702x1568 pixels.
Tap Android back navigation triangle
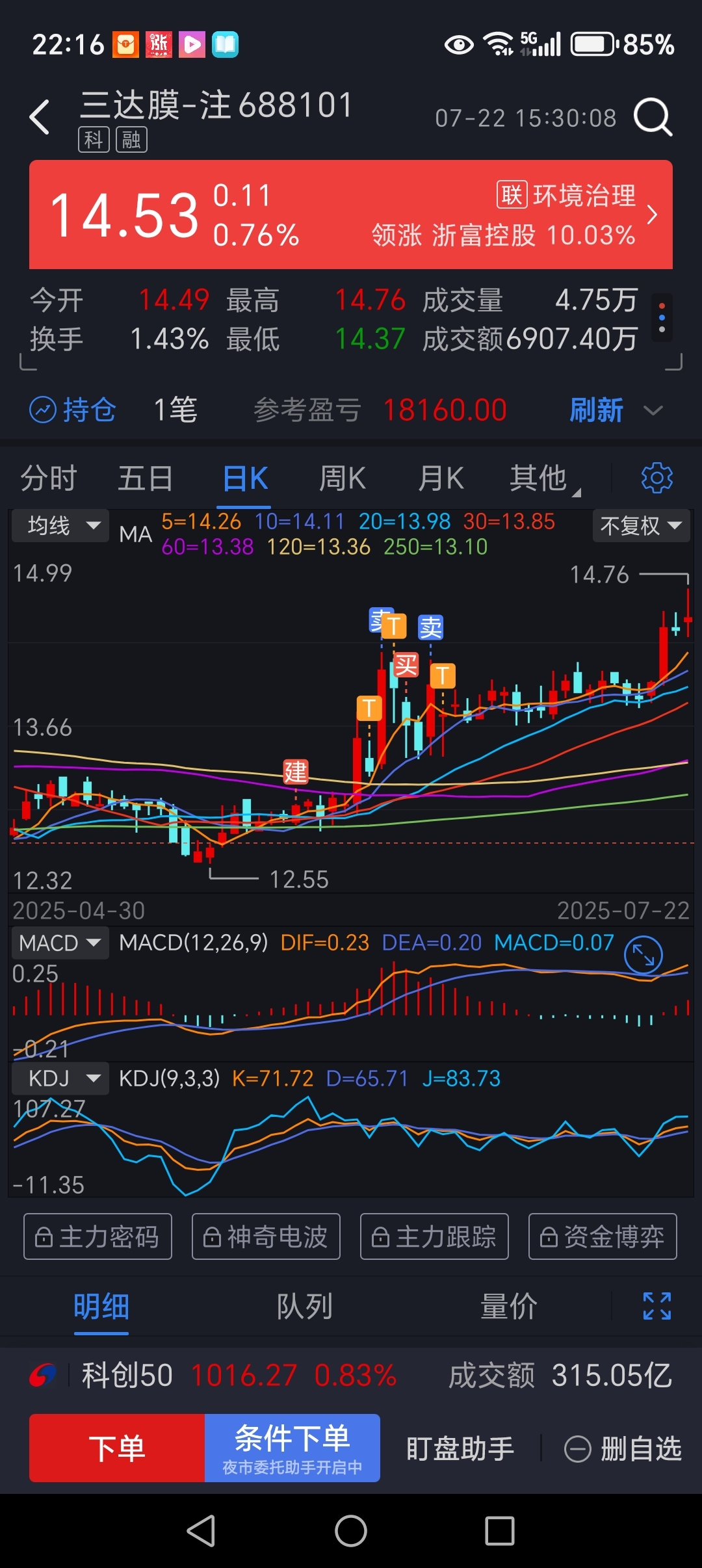tap(201, 1531)
